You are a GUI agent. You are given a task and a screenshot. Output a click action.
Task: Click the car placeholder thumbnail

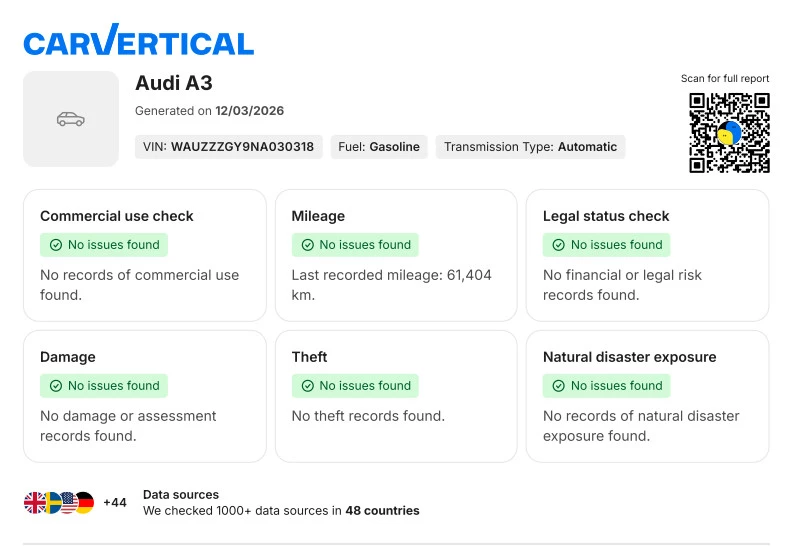pyautogui.click(x=71, y=119)
